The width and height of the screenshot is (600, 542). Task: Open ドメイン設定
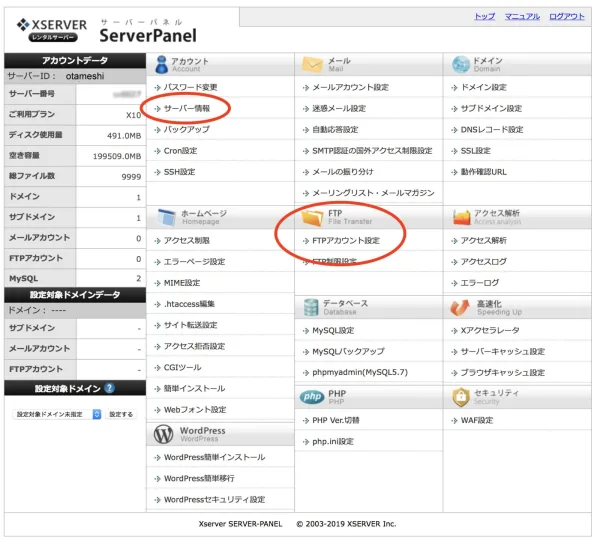(483, 87)
